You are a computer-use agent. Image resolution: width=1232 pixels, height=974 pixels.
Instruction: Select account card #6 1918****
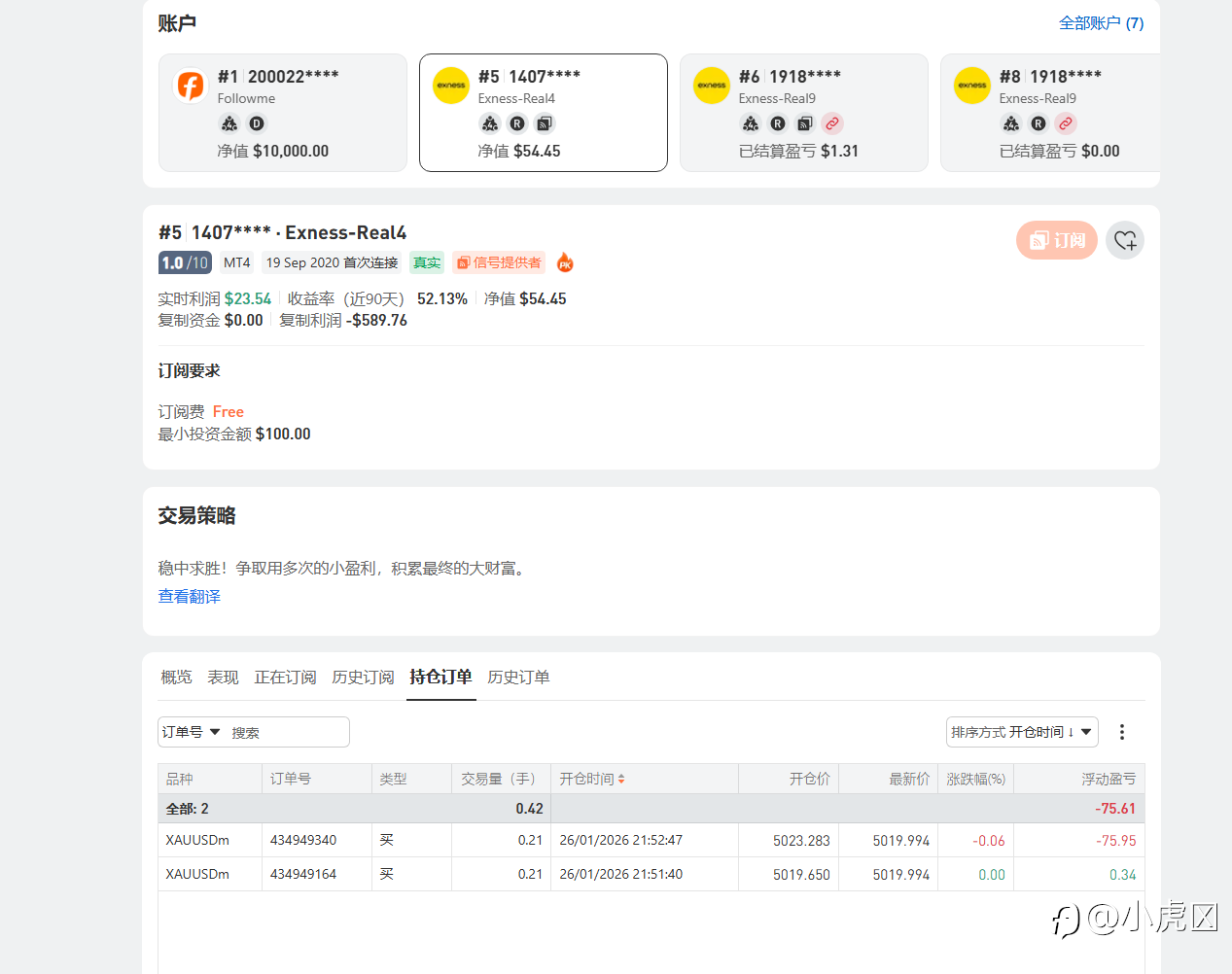coord(804,113)
